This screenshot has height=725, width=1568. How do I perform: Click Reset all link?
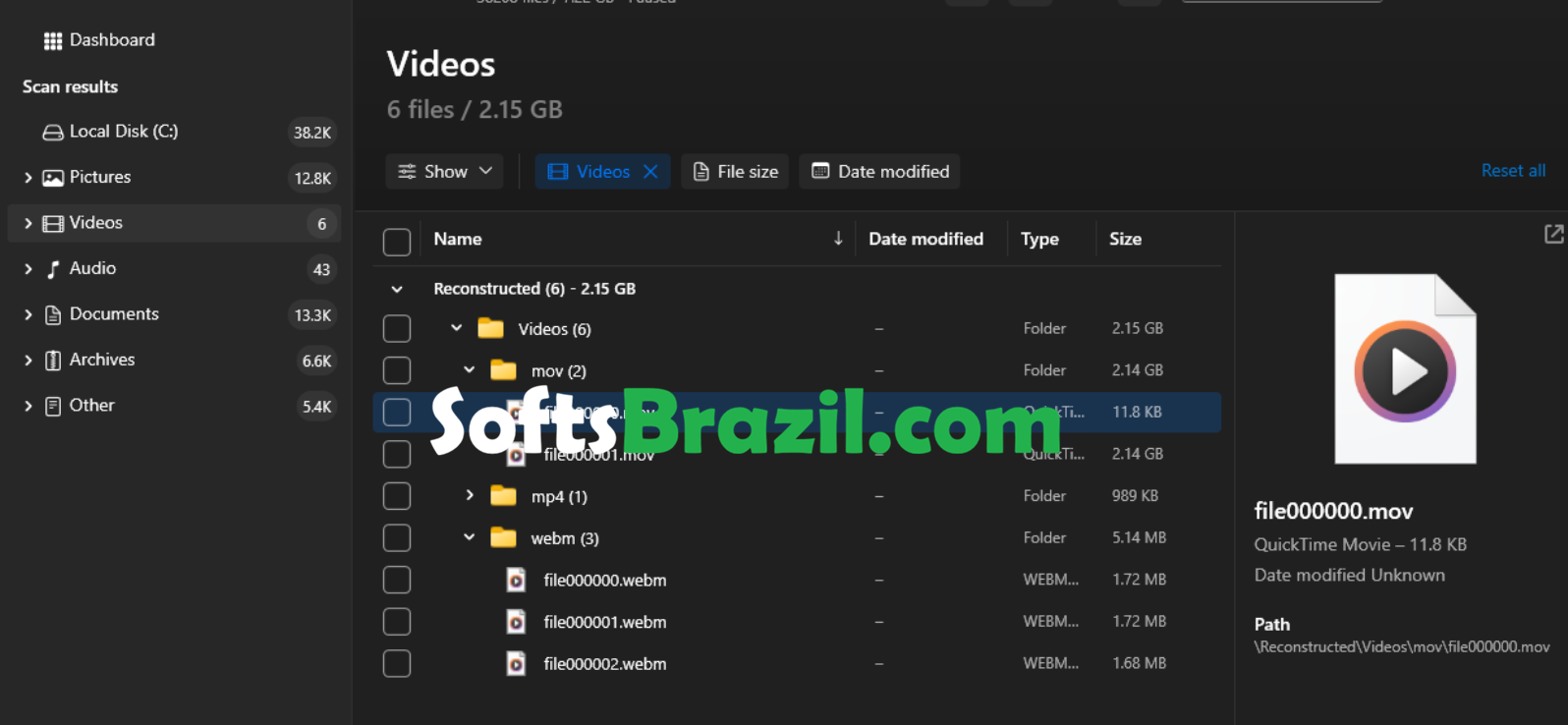(x=1513, y=171)
